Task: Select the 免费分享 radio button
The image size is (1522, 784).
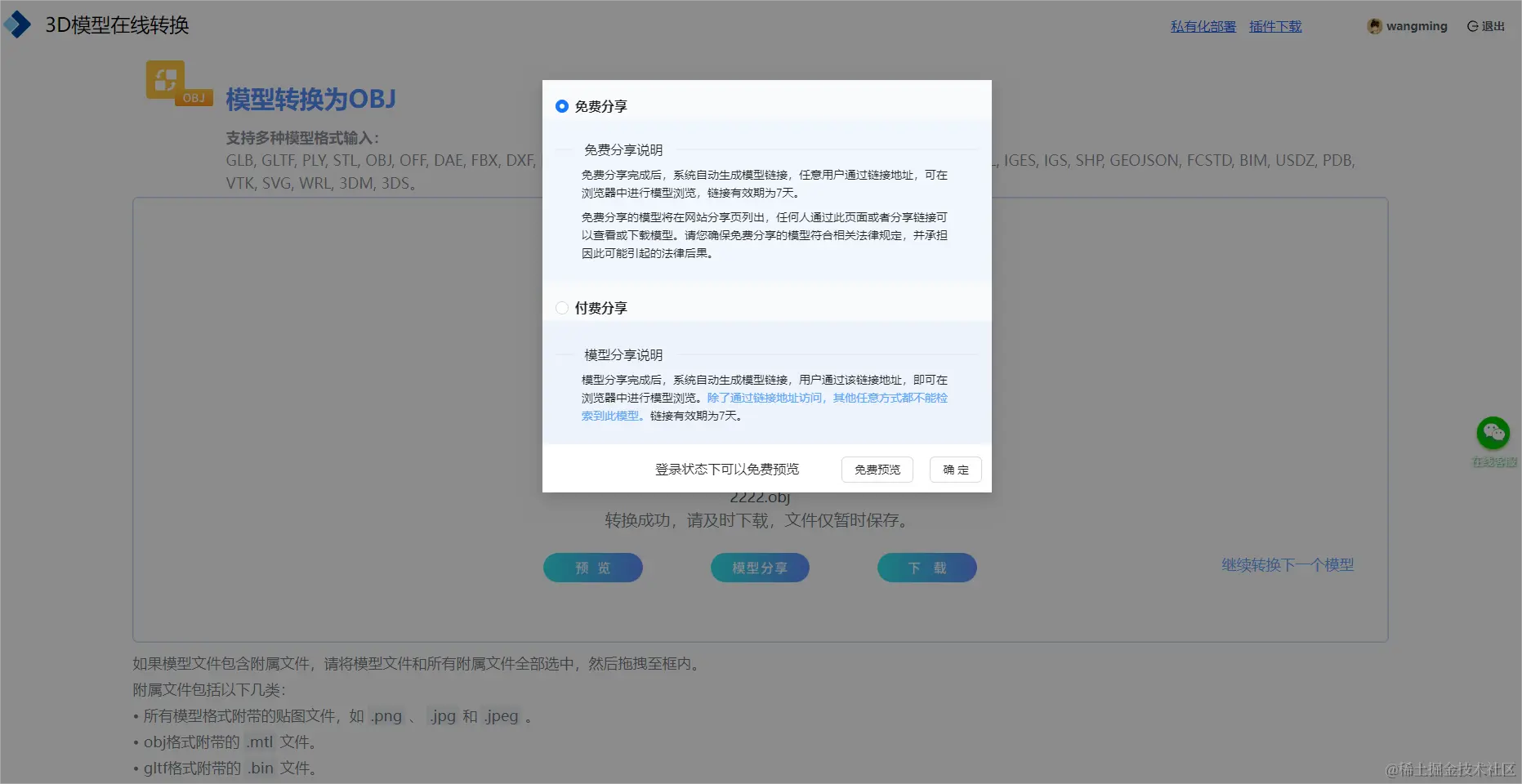Action: (561, 106)
